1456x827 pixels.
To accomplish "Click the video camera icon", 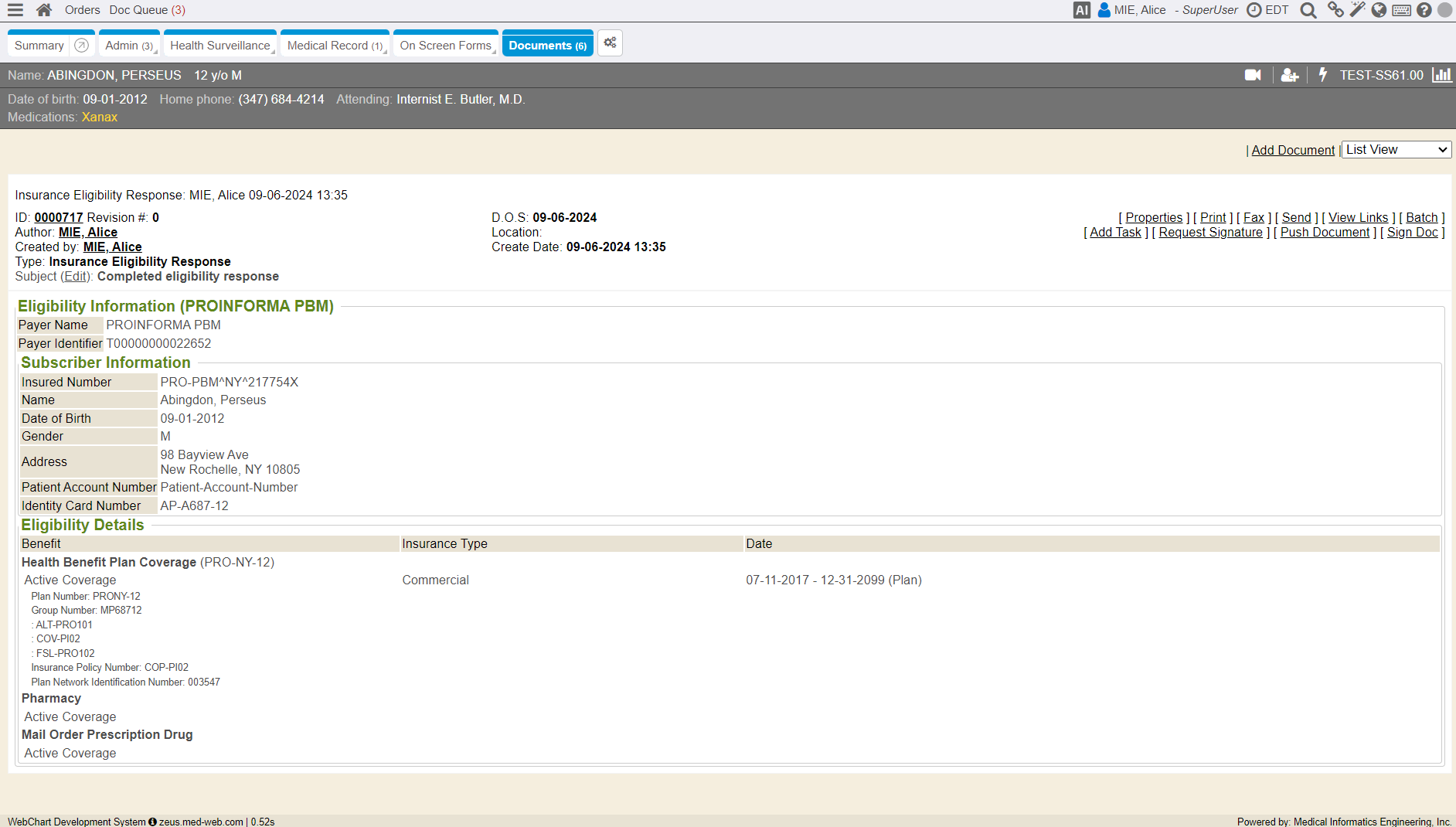I will pos(1253,75).
